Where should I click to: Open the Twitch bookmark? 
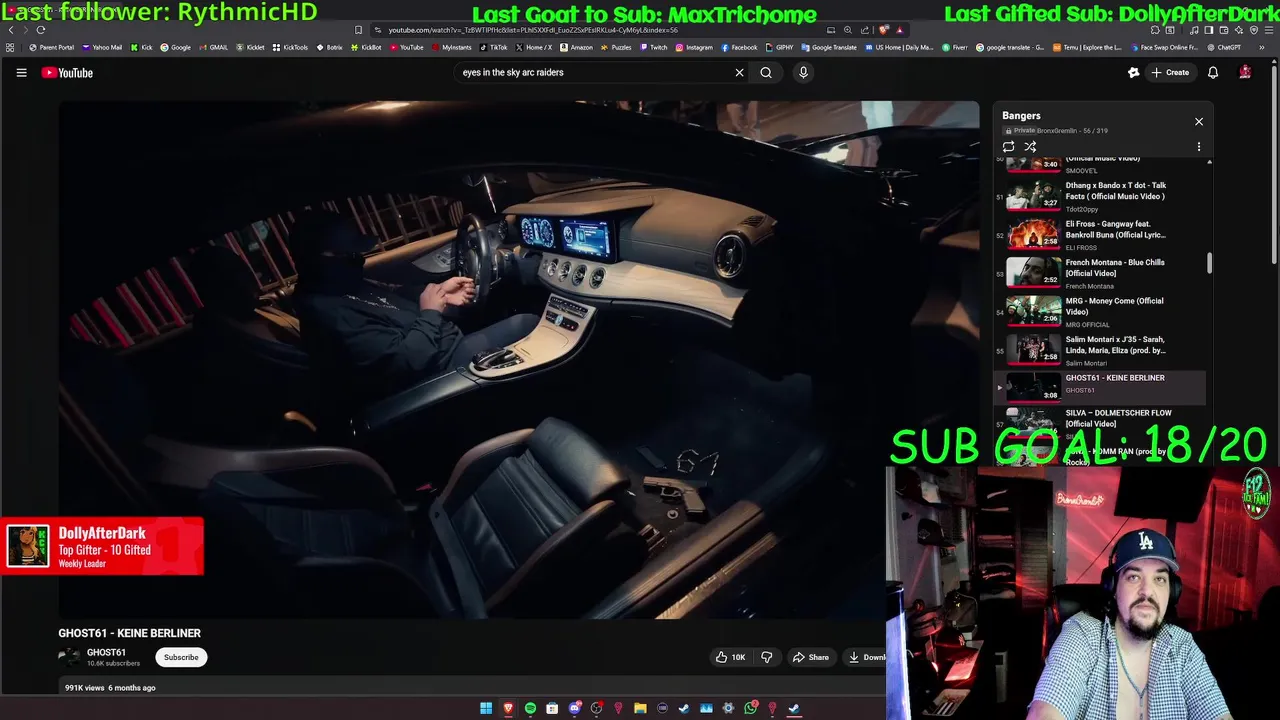click(653, 47)
